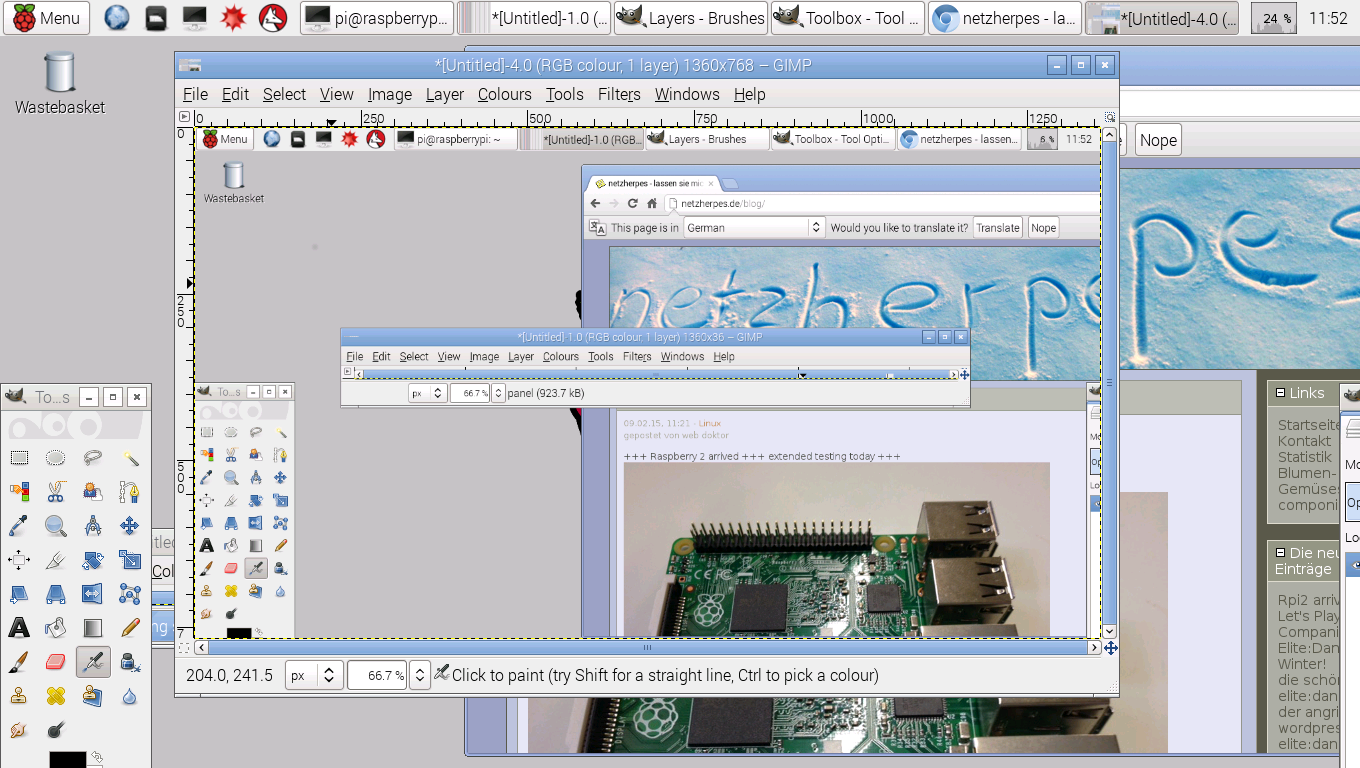Screen dimensions: 1360x768
Task: Select the Perspective tool
Action: point(56,594)
